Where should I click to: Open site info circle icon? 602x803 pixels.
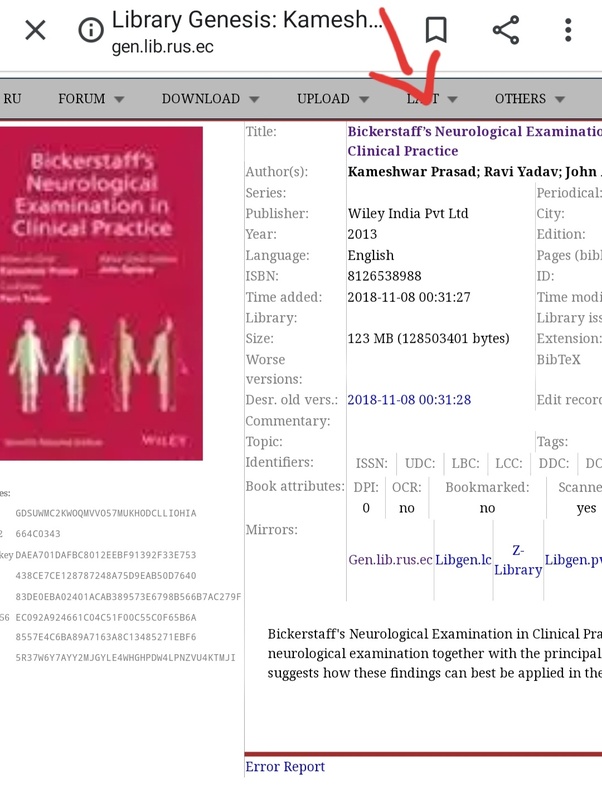(91, 30)
